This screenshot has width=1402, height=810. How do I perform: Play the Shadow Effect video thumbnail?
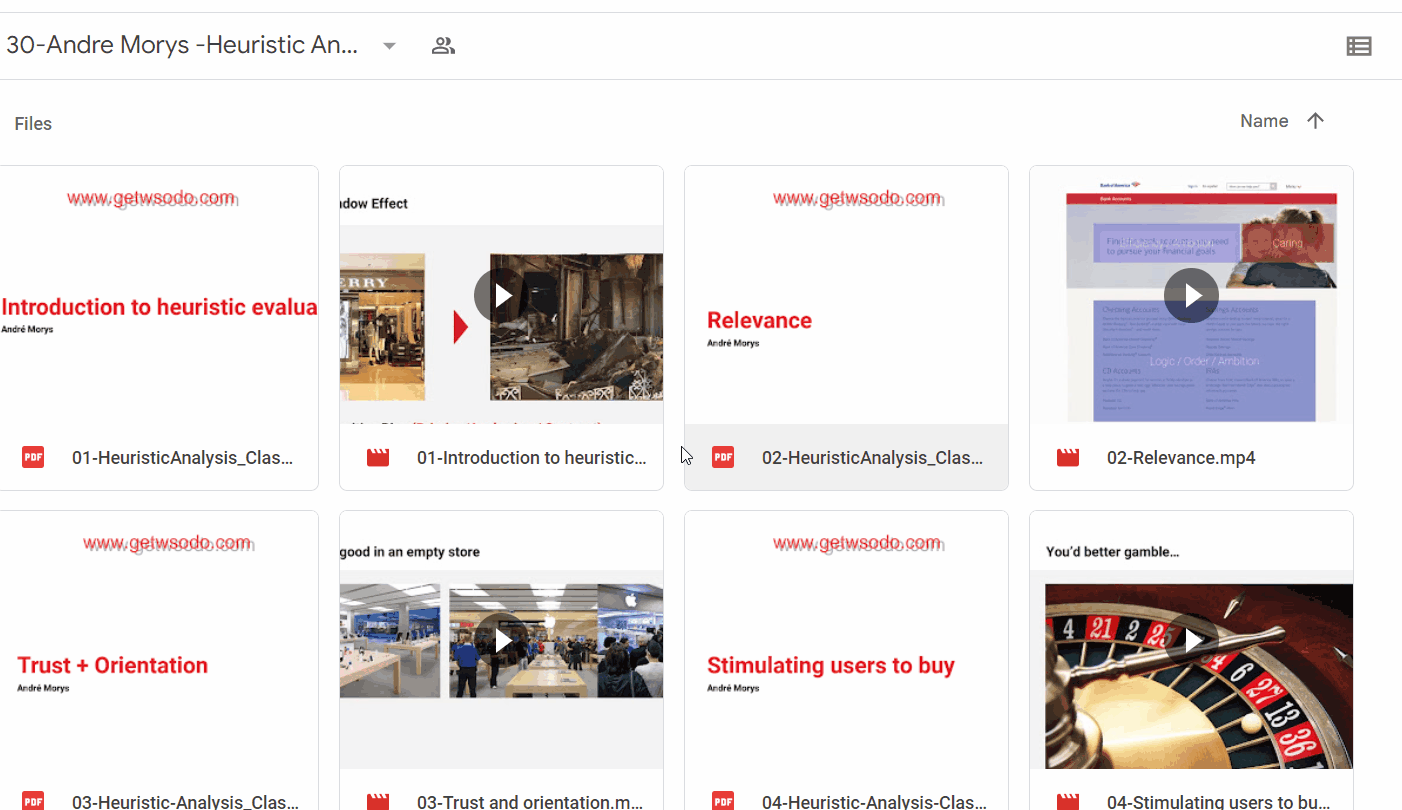tap(501, 295)
